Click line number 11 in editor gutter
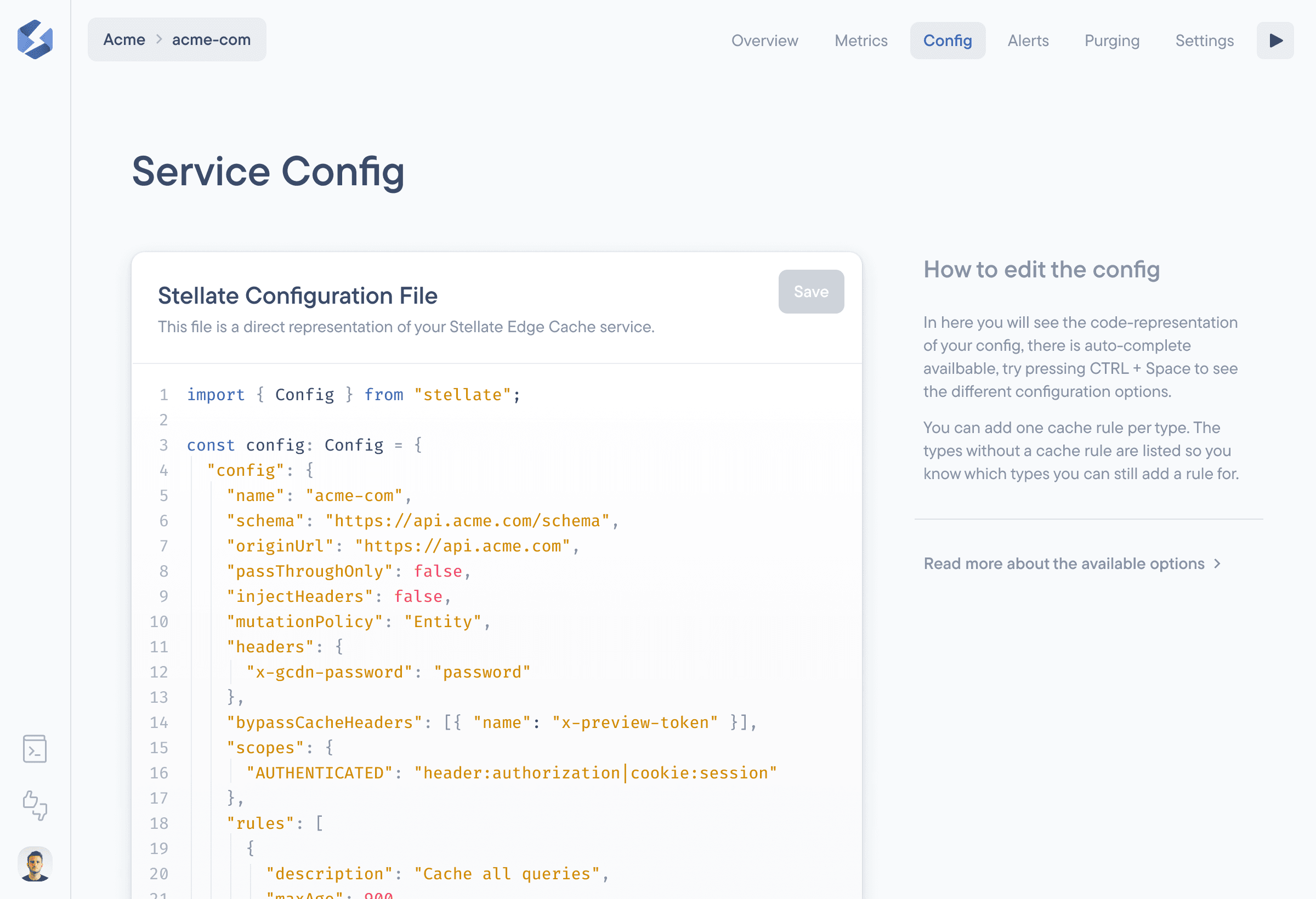1316x899 pixels. pos(159,647)
